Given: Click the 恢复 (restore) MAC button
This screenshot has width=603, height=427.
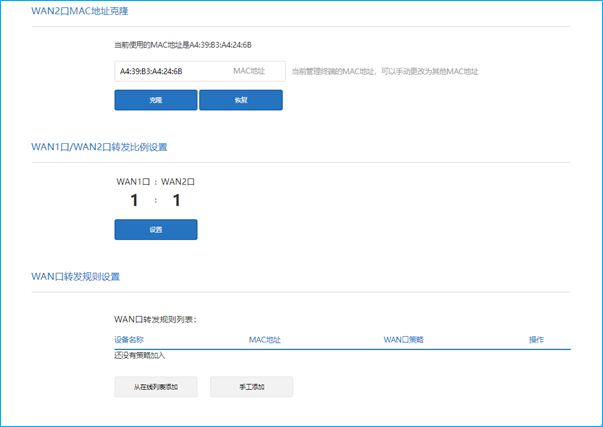Looking at the screenshot, I should pyautogui.click(x=241, y=100).
